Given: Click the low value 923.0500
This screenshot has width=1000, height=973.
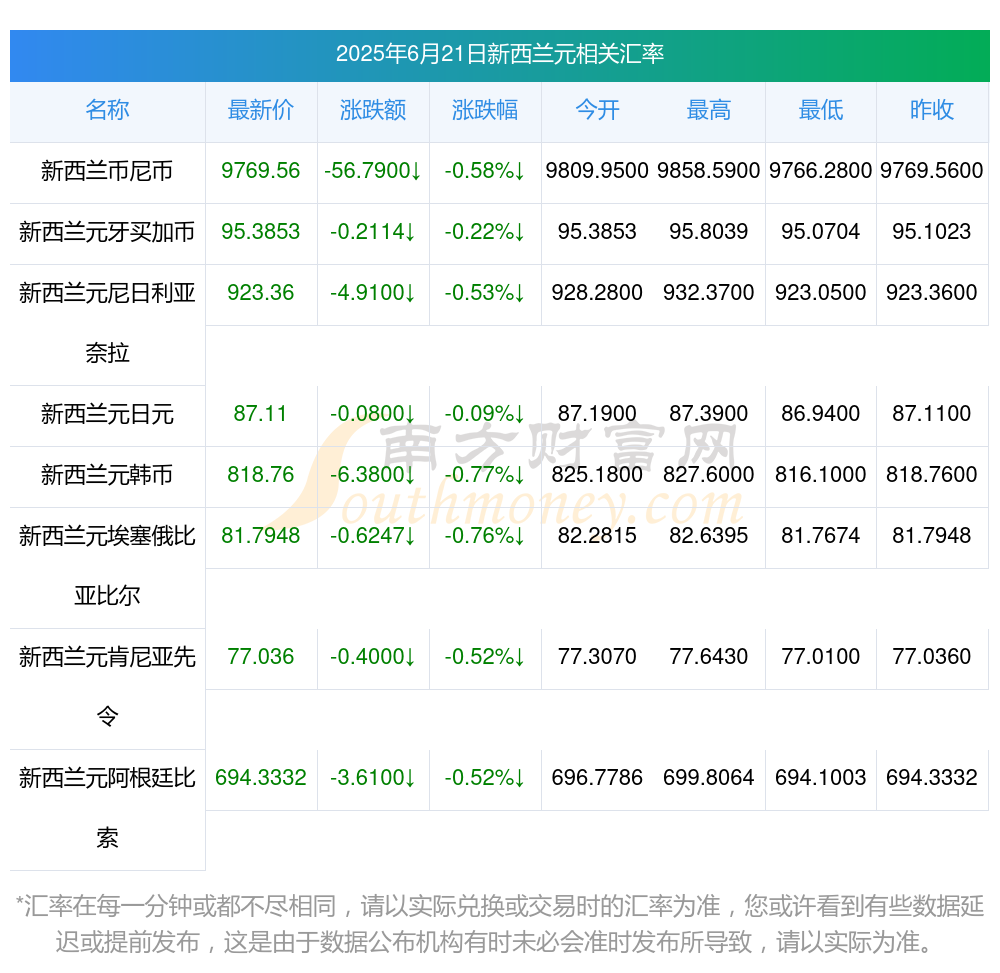Looking at the screenshot, I should [821, 293].
